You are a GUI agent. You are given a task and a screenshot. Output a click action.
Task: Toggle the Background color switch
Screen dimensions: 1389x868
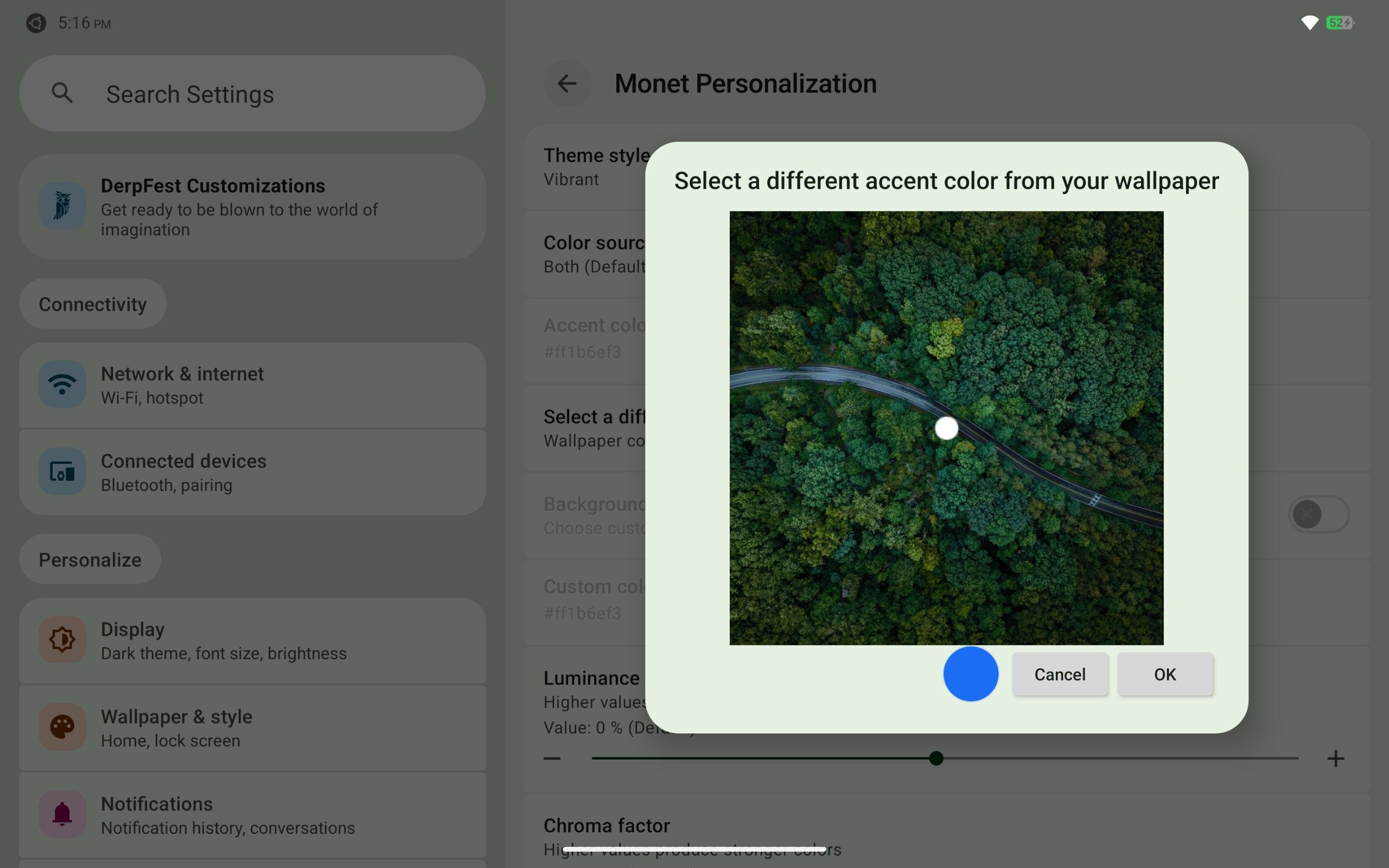(x=1318, y=514)
